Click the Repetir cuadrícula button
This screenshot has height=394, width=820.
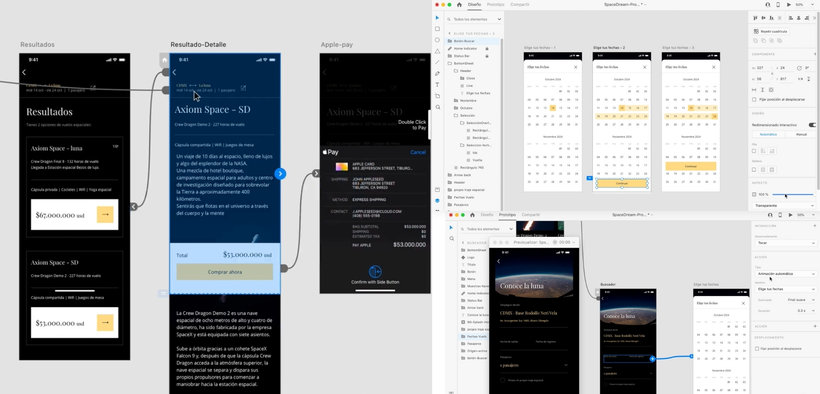(771, 31)
